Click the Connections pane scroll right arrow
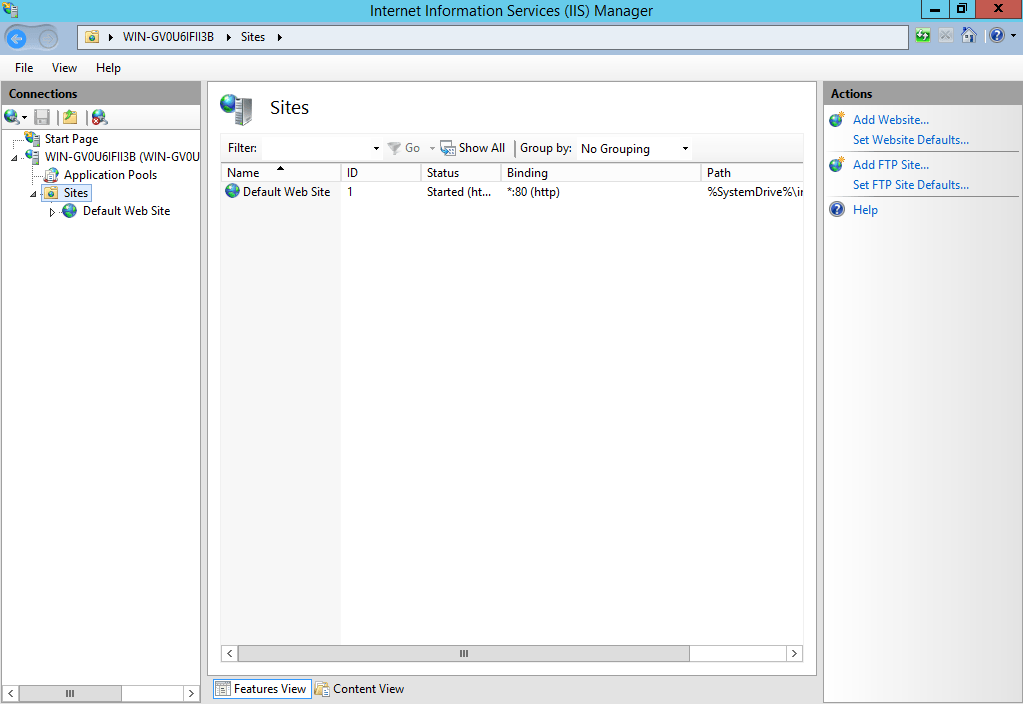 (191, 694)
